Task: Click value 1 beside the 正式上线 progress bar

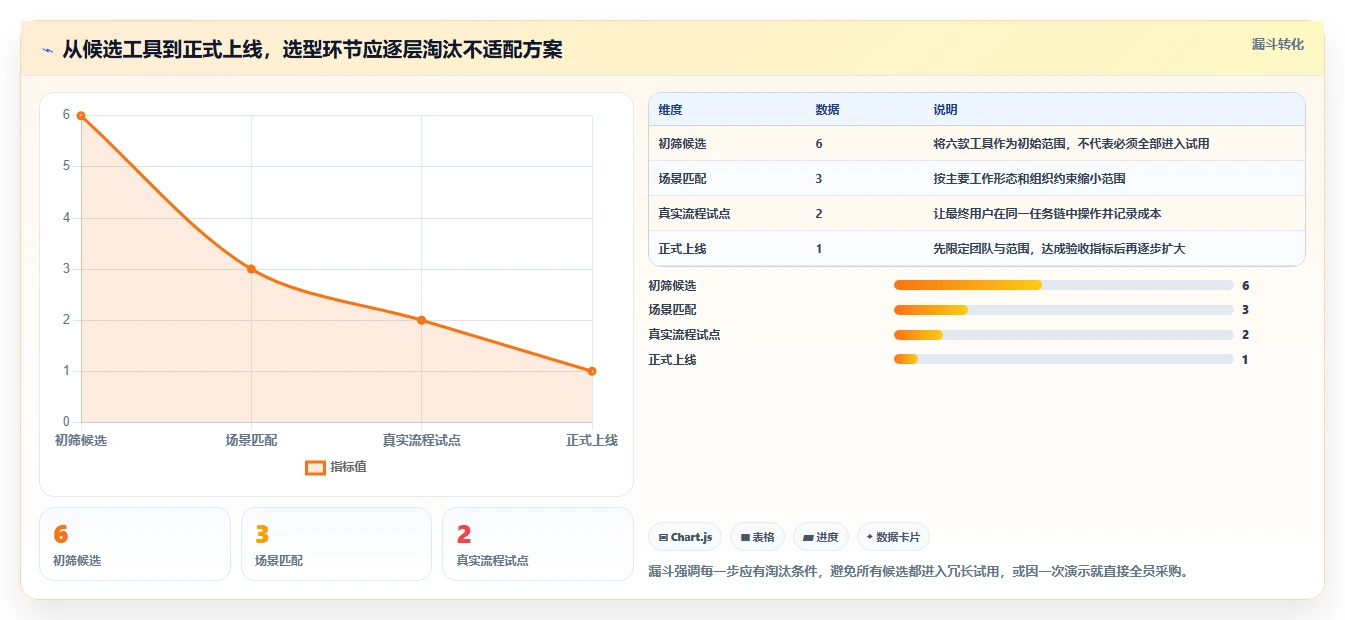Action: click(1245, 360)
